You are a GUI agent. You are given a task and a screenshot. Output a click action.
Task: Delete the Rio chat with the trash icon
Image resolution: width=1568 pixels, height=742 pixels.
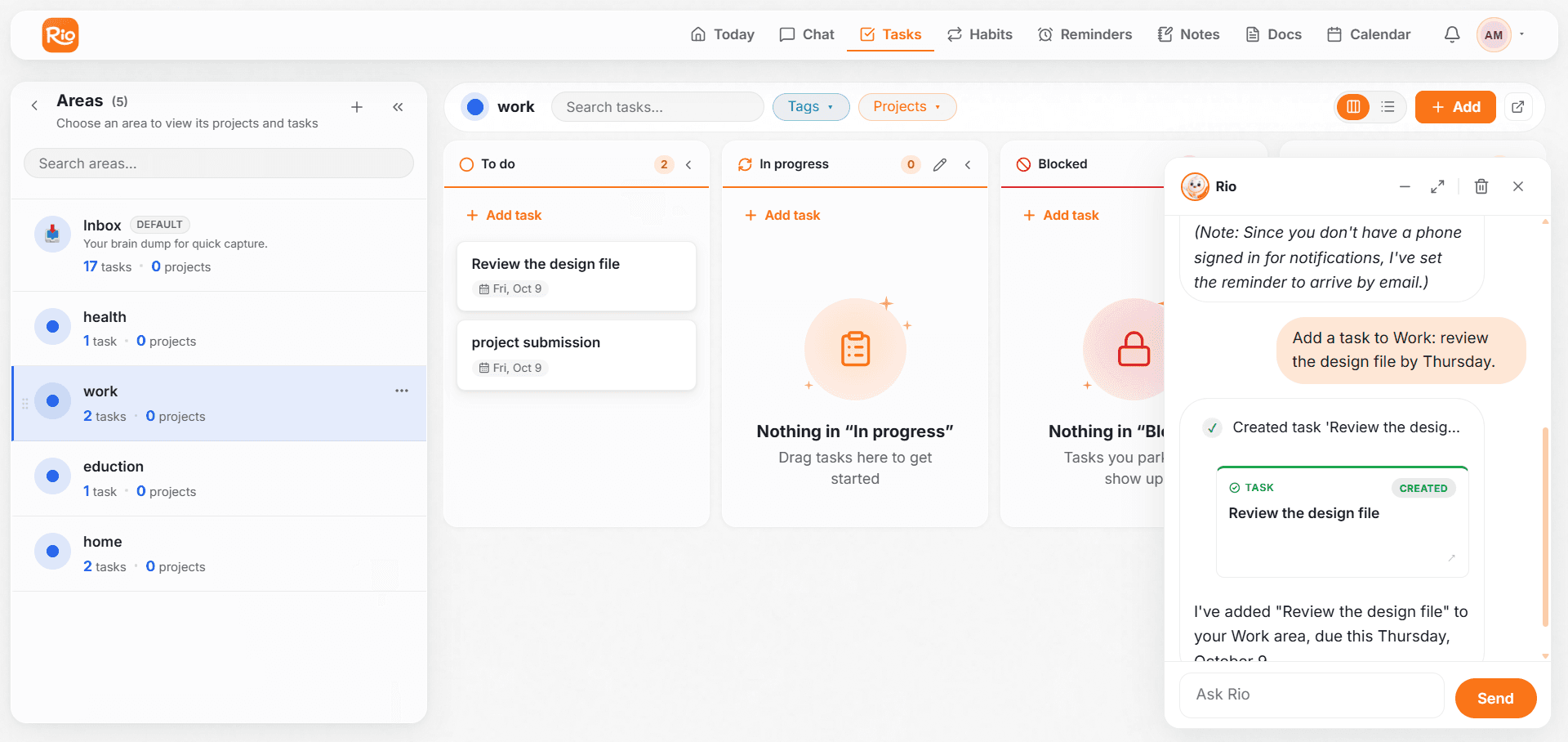1481,186
